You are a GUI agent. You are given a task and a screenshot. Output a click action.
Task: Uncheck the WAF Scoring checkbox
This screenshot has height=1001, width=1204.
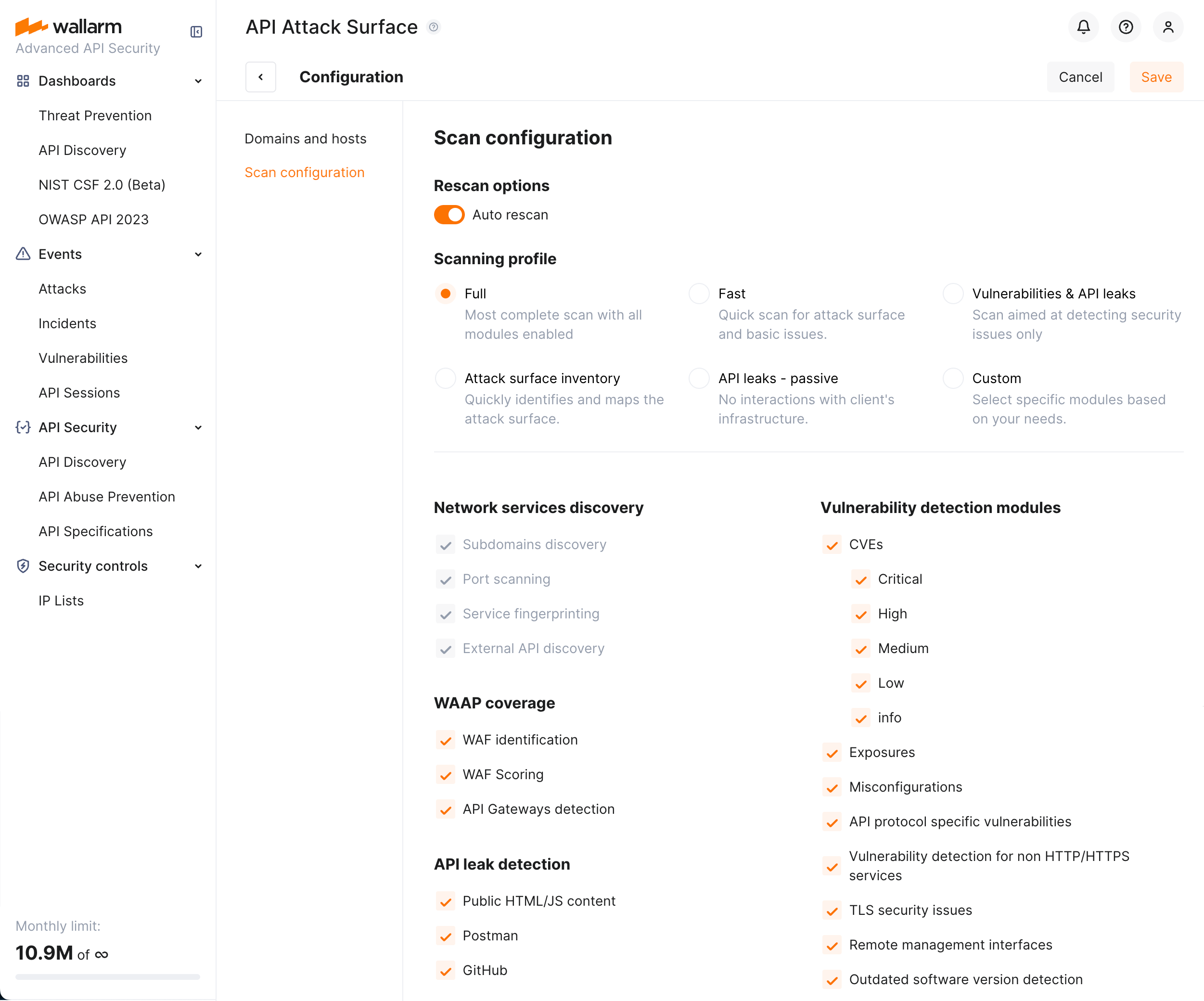pos(446,774)
